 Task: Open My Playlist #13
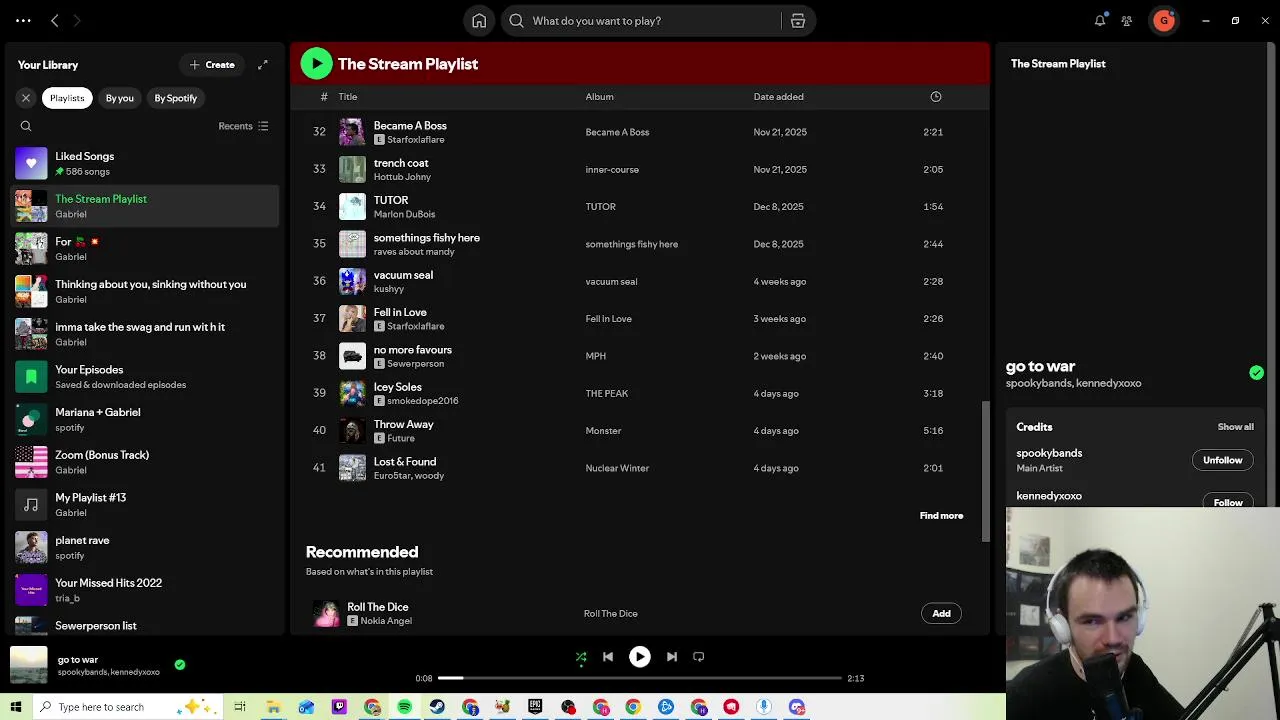click(x=145, y=505)
